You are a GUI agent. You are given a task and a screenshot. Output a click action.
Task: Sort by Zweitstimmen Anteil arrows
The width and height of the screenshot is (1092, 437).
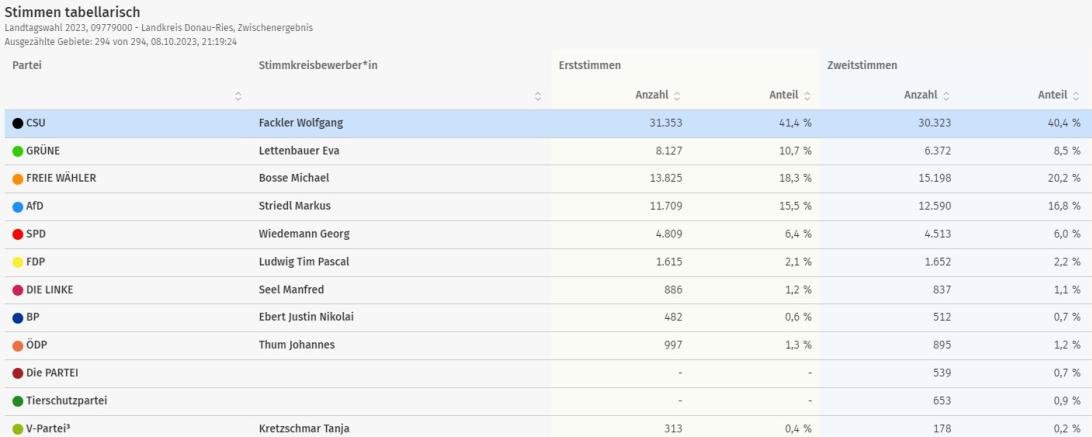[1076, 95]
